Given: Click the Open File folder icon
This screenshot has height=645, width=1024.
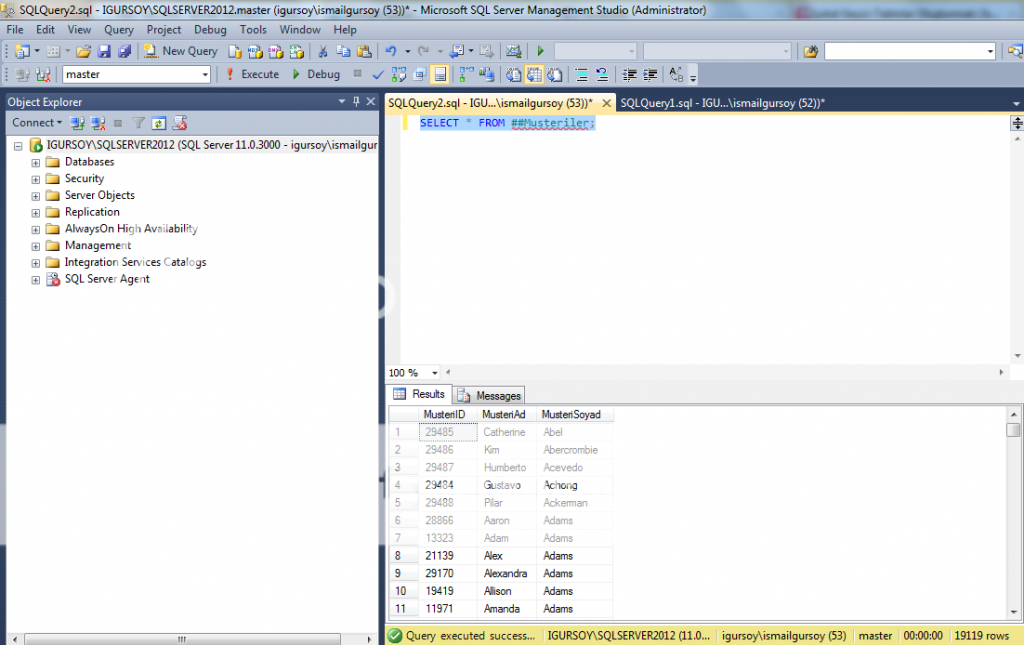Looking at the screenshot, I should [84, 51].
